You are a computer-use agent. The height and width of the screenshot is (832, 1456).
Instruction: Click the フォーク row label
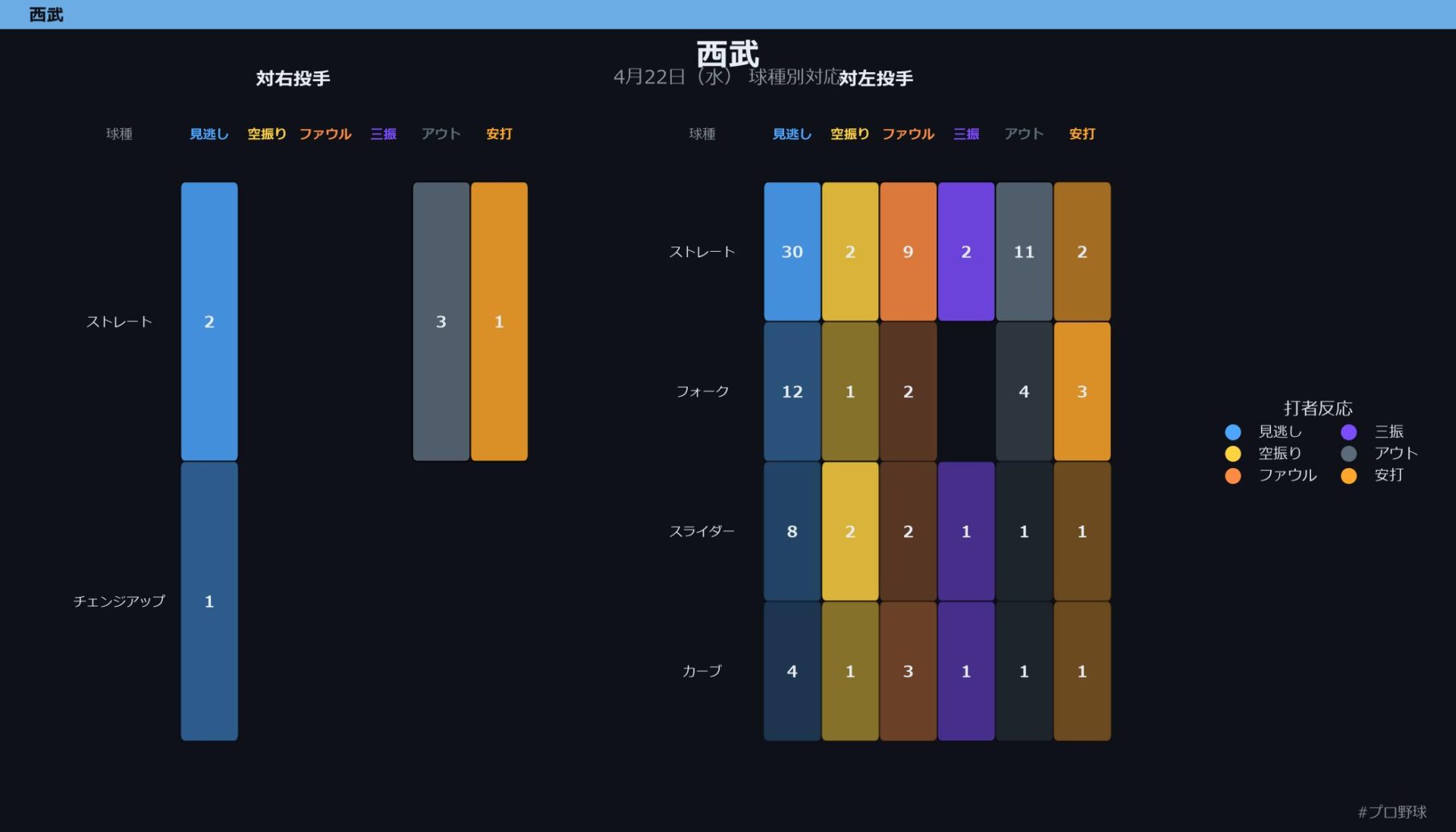click(x=702, y=391)
